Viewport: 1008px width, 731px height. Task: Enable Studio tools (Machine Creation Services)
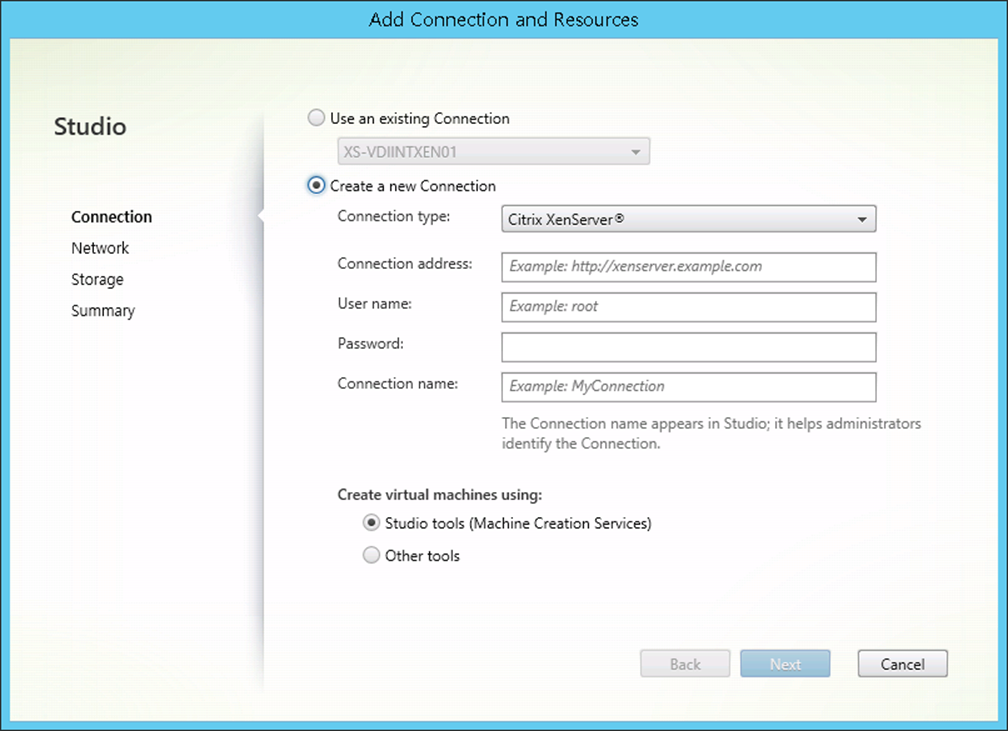tap(371, 523)
